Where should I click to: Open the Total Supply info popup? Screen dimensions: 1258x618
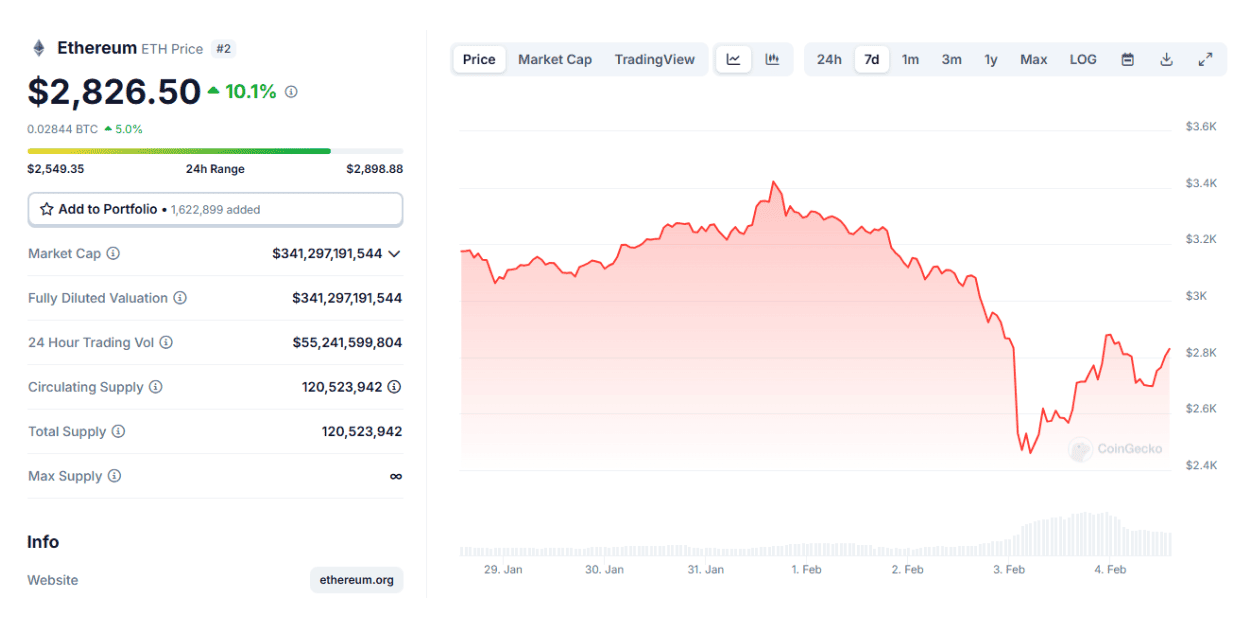point(119,431)
